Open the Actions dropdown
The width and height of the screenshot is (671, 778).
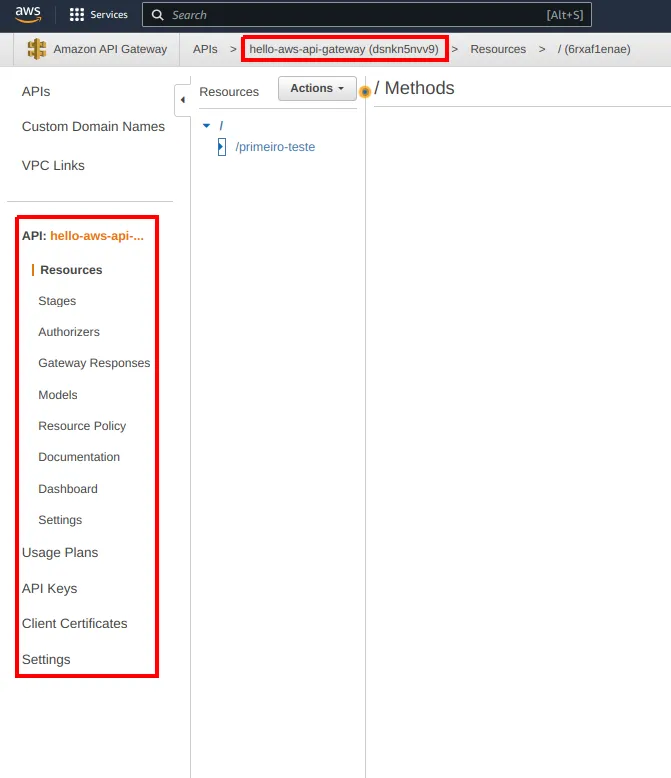317,88
